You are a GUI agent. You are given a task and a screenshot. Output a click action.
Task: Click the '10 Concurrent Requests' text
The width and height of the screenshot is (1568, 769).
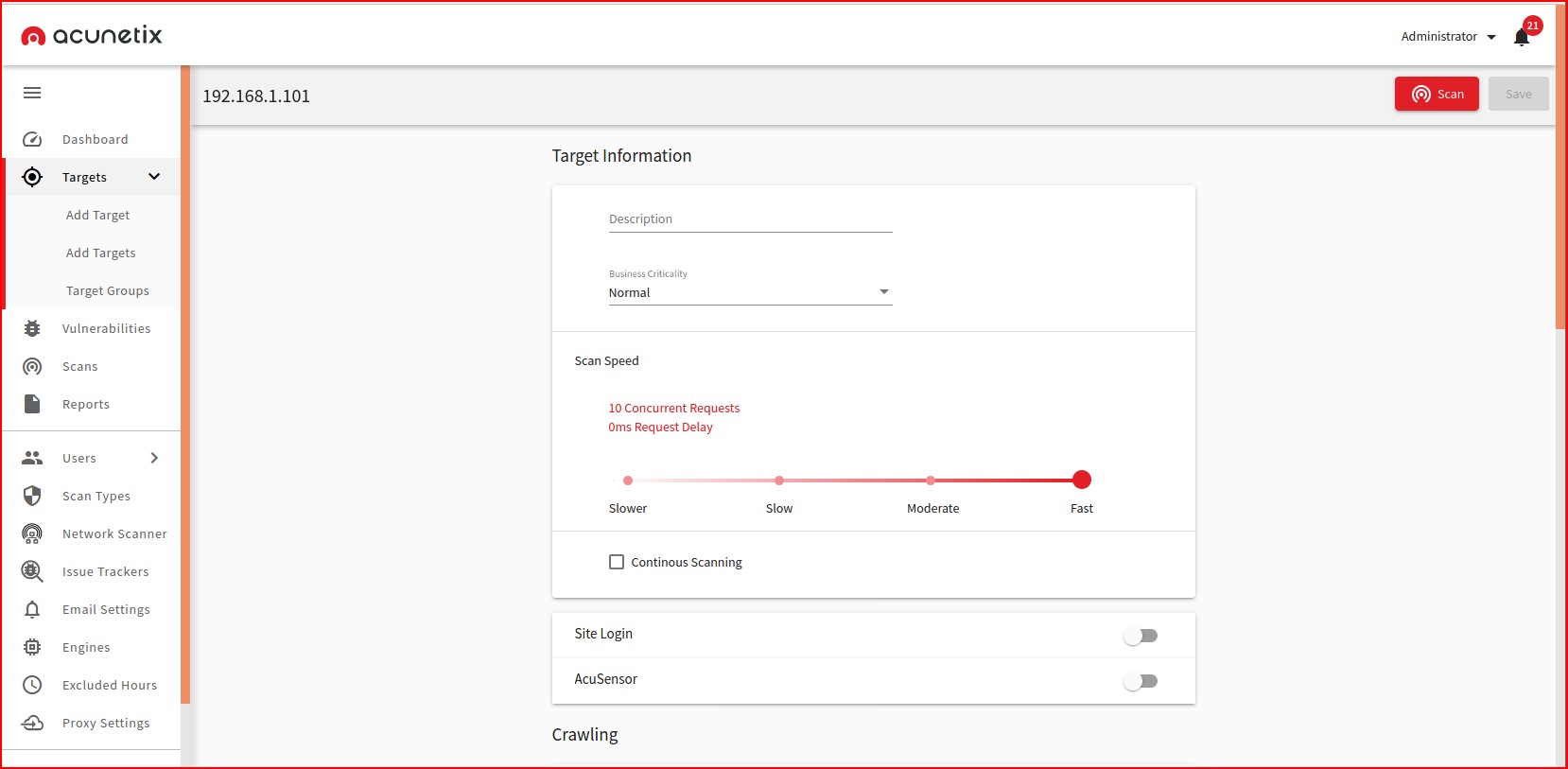[673, 409]
